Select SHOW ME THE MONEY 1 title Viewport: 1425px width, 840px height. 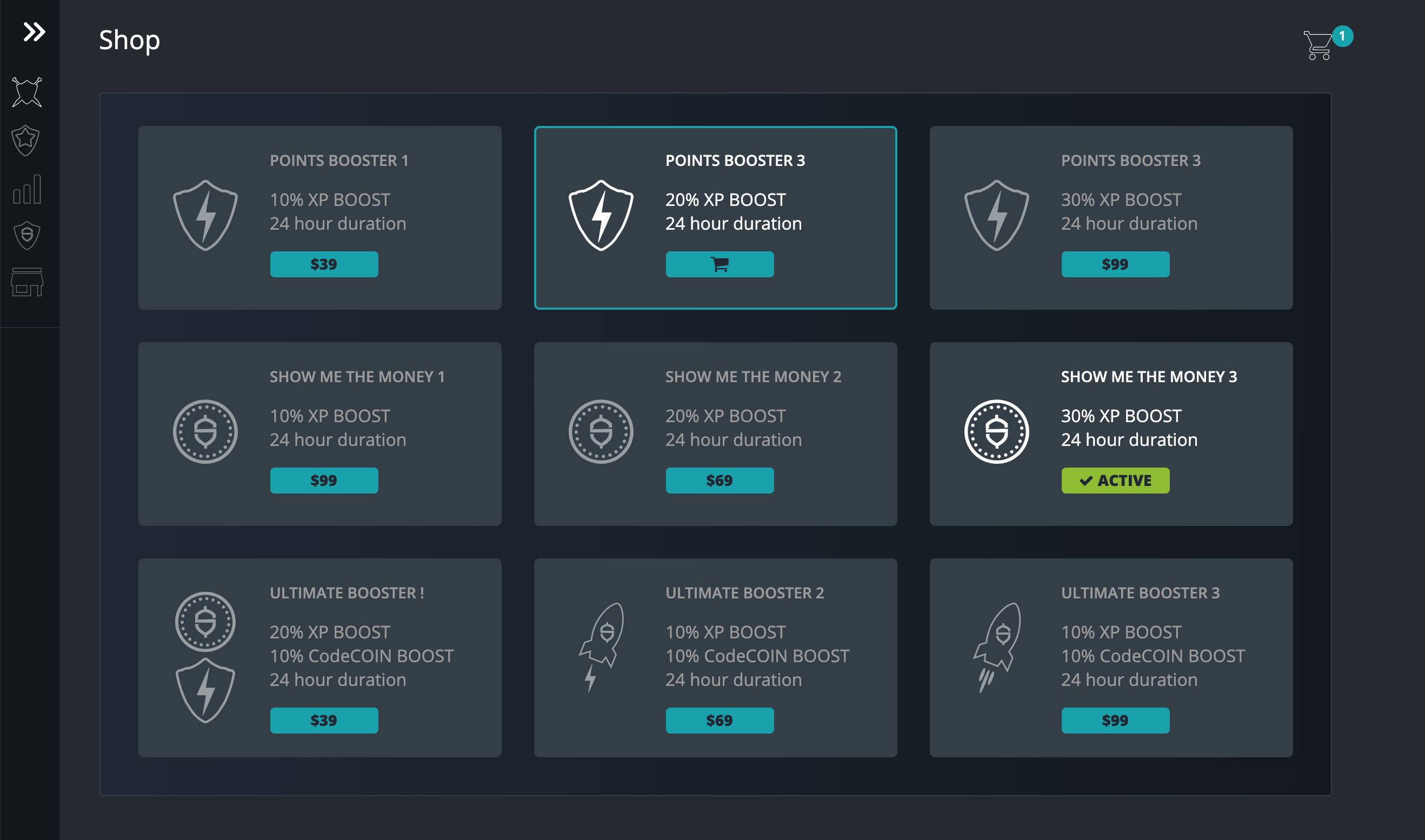point(357,377)
